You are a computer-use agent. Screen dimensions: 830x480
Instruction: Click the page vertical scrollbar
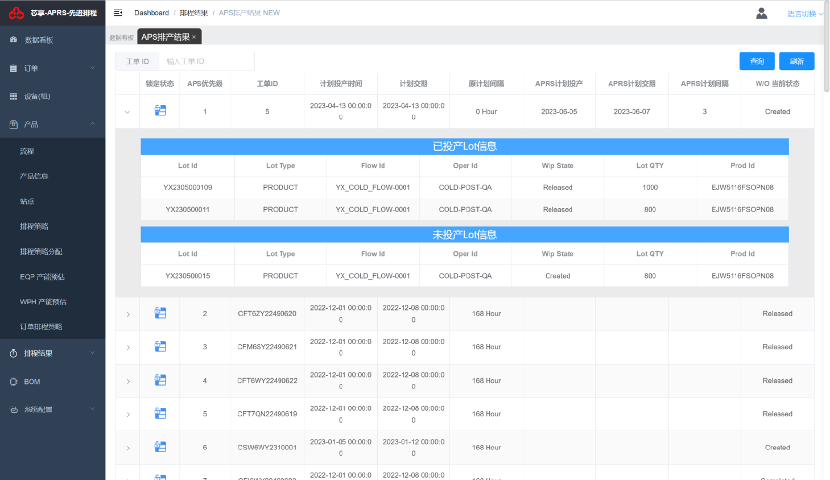click(826, 48)
